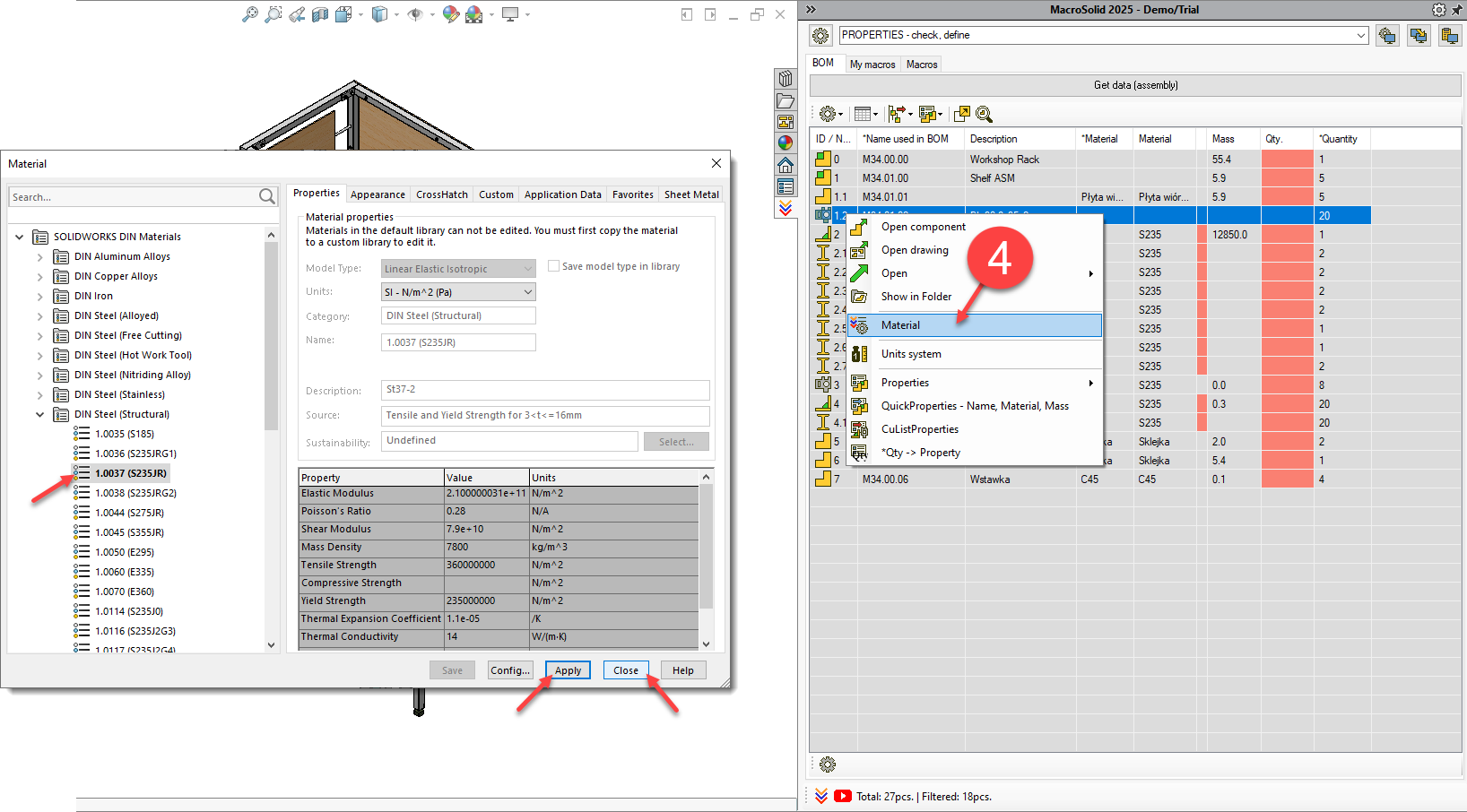Viewport: 1467px width, 812px height.
Task: Open the My macros tab
Action: coord(872,65)
